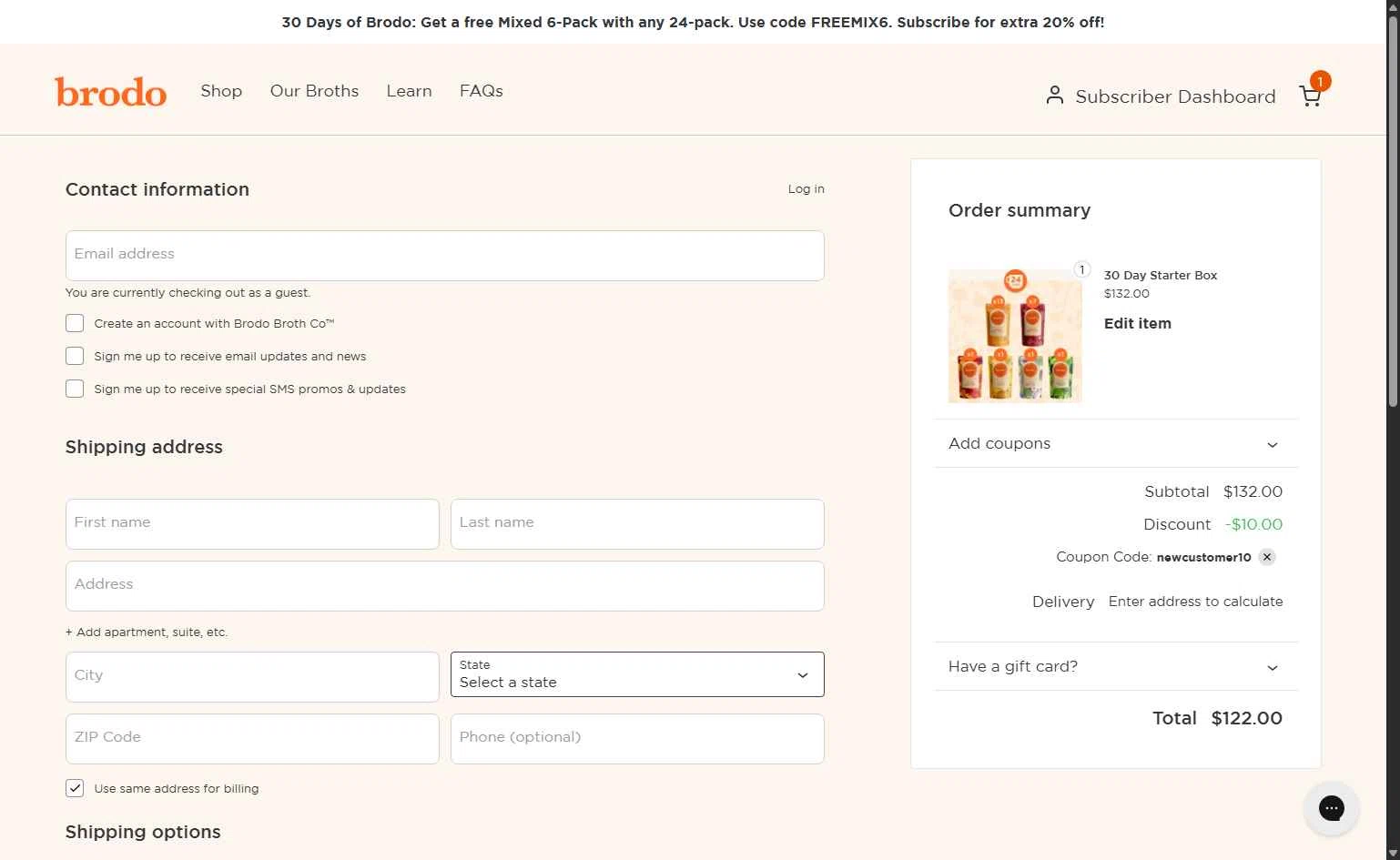Expand the Add coupons section

(x=1116, y=443)
